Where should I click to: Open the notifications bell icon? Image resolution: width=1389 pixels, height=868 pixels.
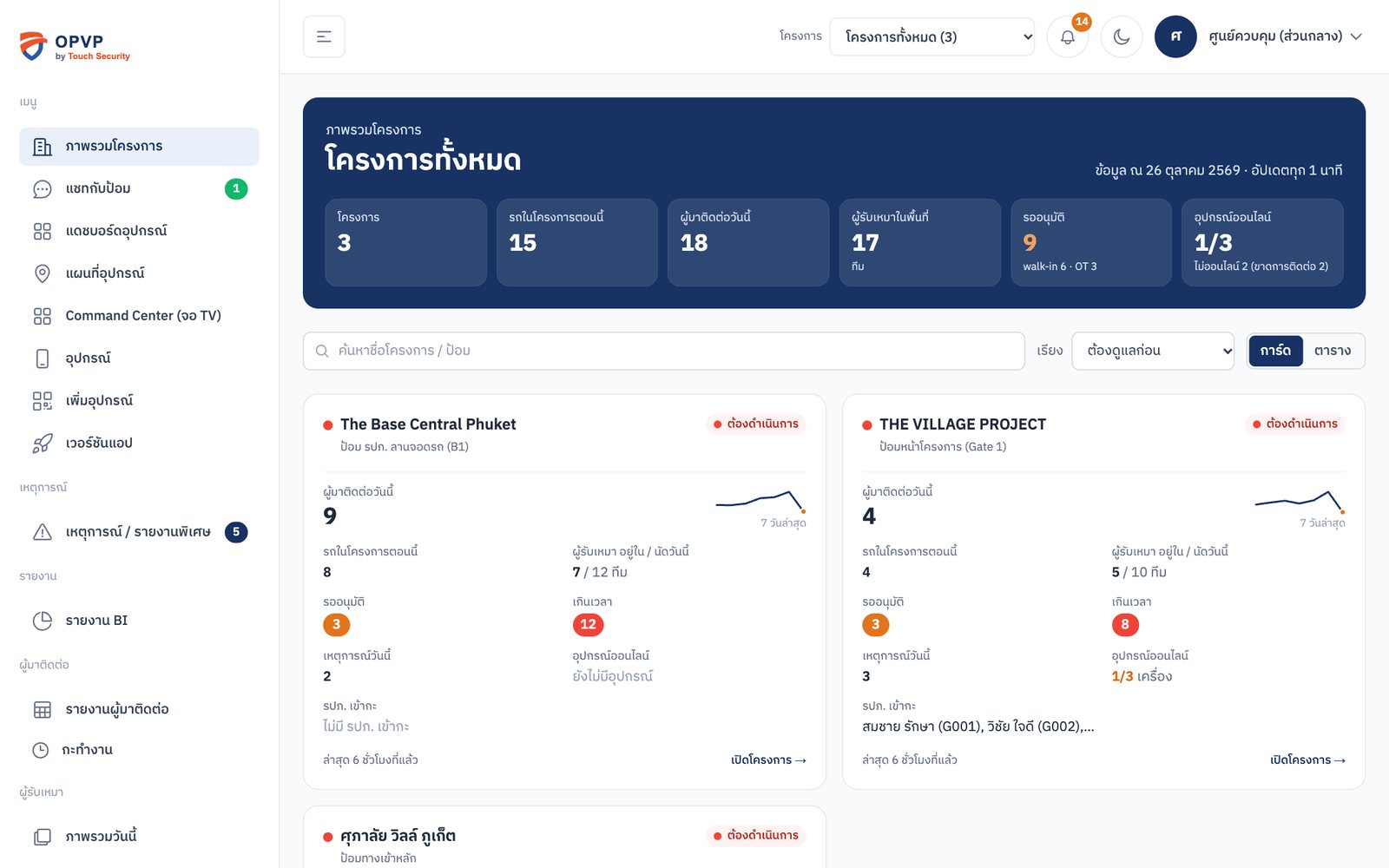click(x=1068, y=36)
